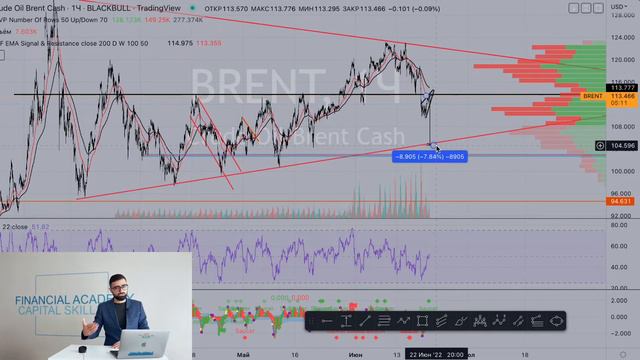Image resolution: width=640 pixels, height=360 pixels.
Task: Click the VP Number Of Rows indicator legend
Action: click(54, 20)
